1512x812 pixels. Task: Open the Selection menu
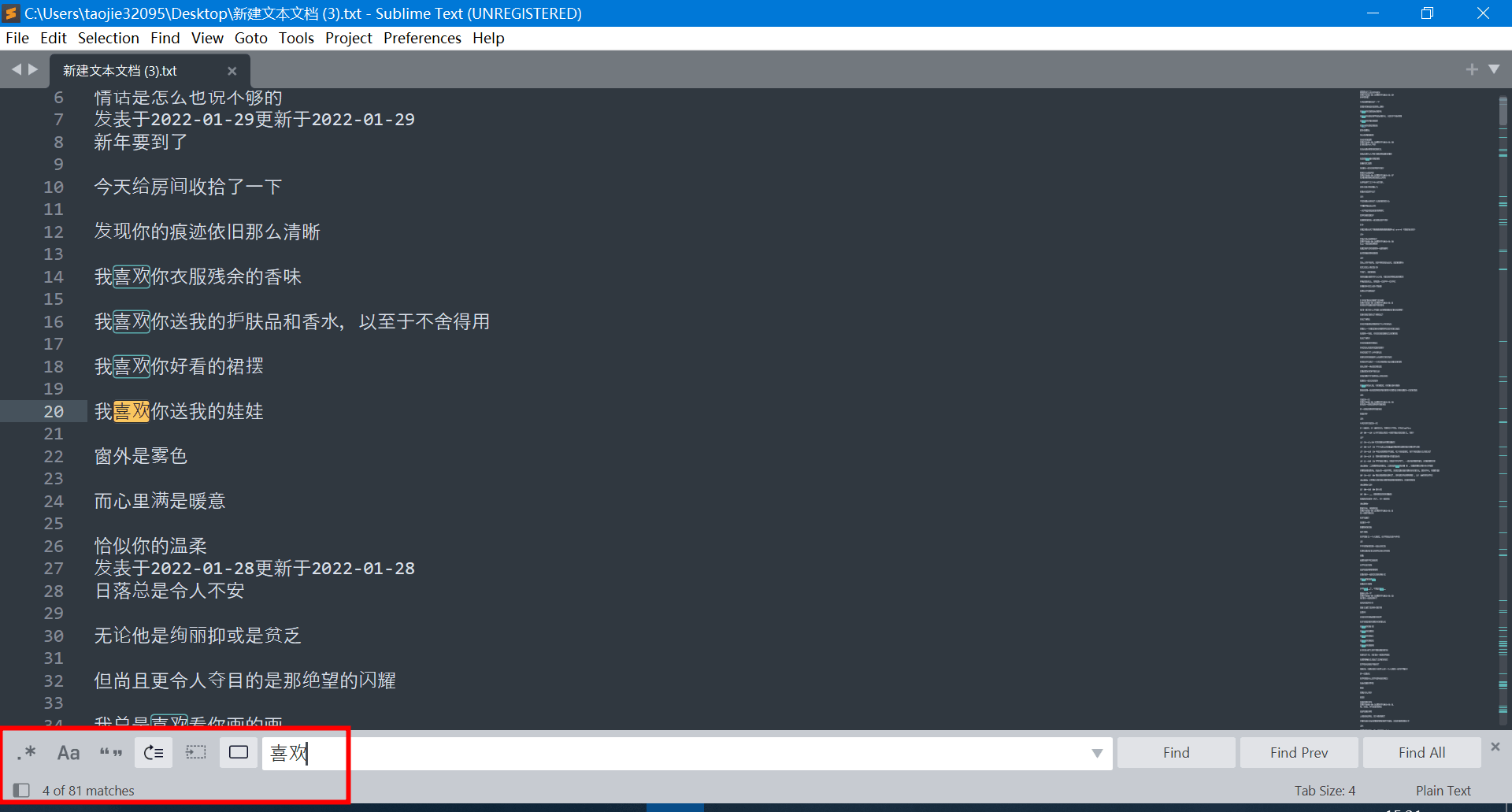108,38
